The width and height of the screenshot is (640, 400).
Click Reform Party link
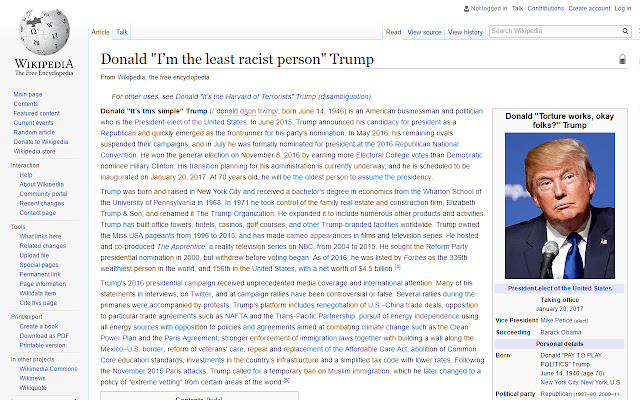pos(447,247)
